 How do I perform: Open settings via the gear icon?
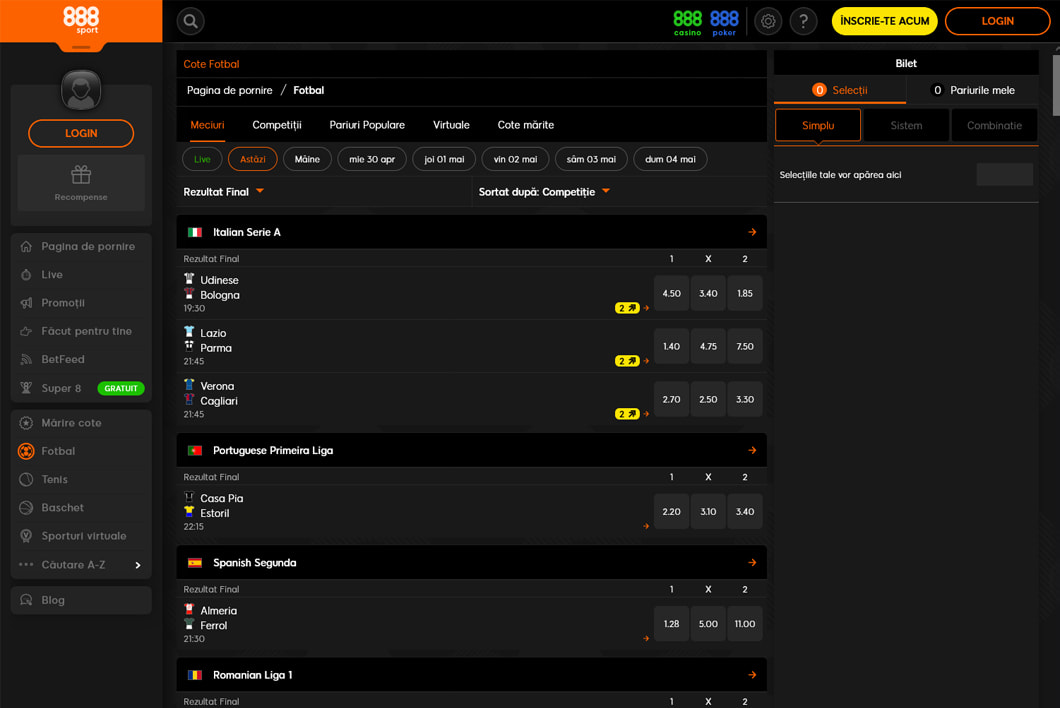coord(768,21)
